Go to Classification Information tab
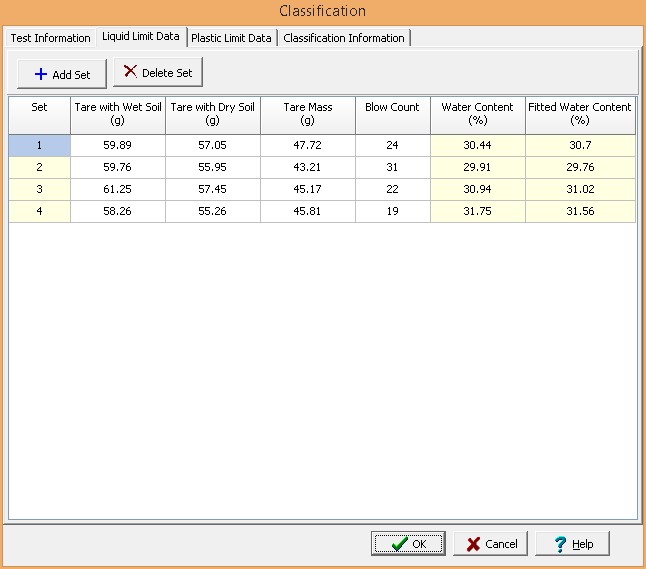Viewport: 646px width, 569px height. (x=344, y=38)
